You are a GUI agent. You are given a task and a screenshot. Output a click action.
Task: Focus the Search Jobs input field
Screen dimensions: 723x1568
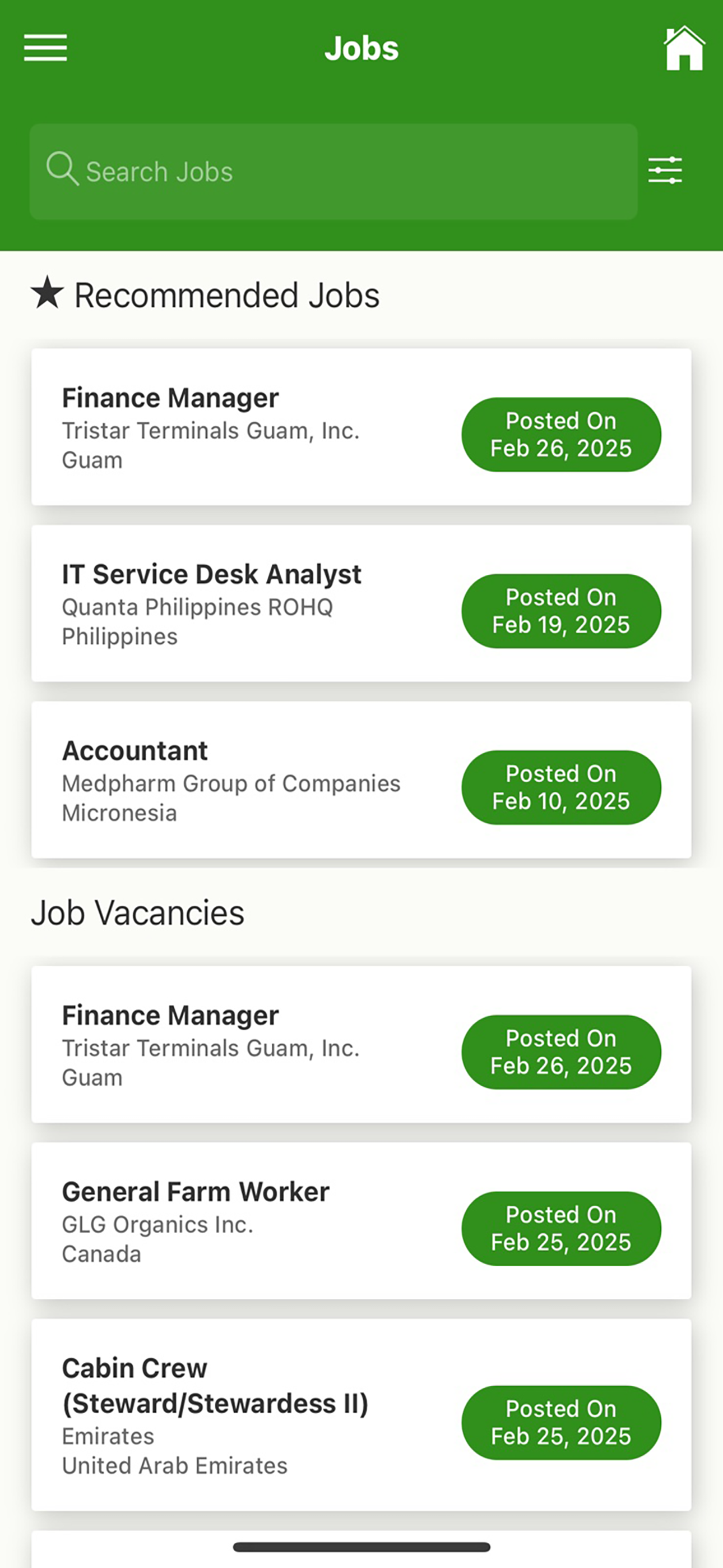333,172
